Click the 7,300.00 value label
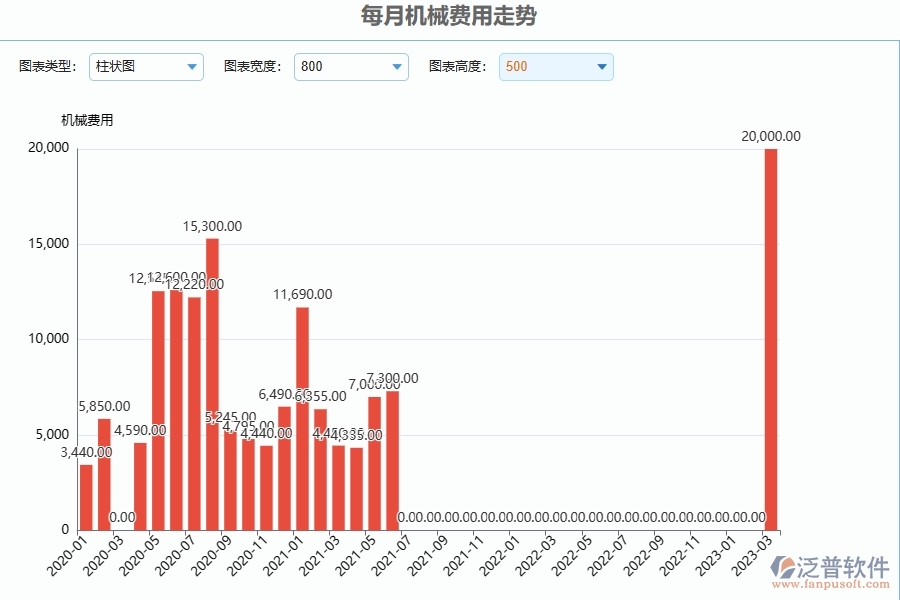 click(x=390, y=378)
